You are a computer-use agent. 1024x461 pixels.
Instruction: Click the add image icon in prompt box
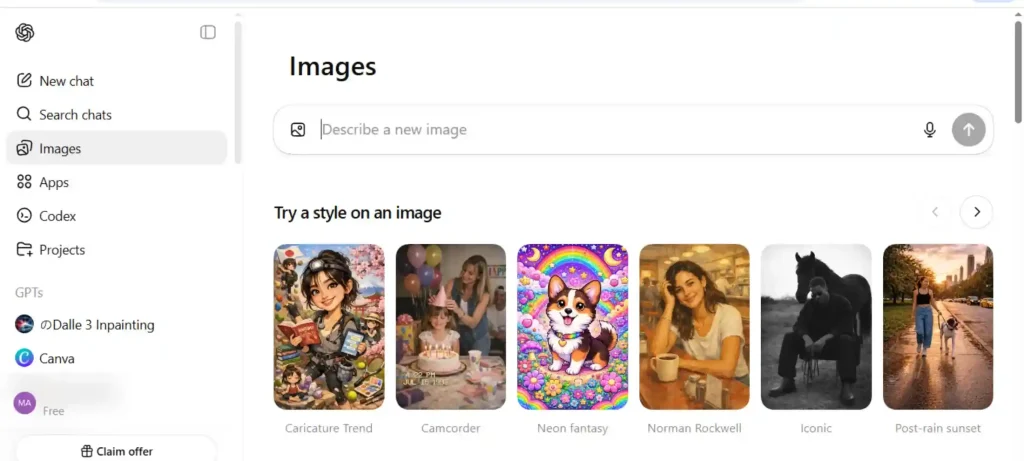298,130
